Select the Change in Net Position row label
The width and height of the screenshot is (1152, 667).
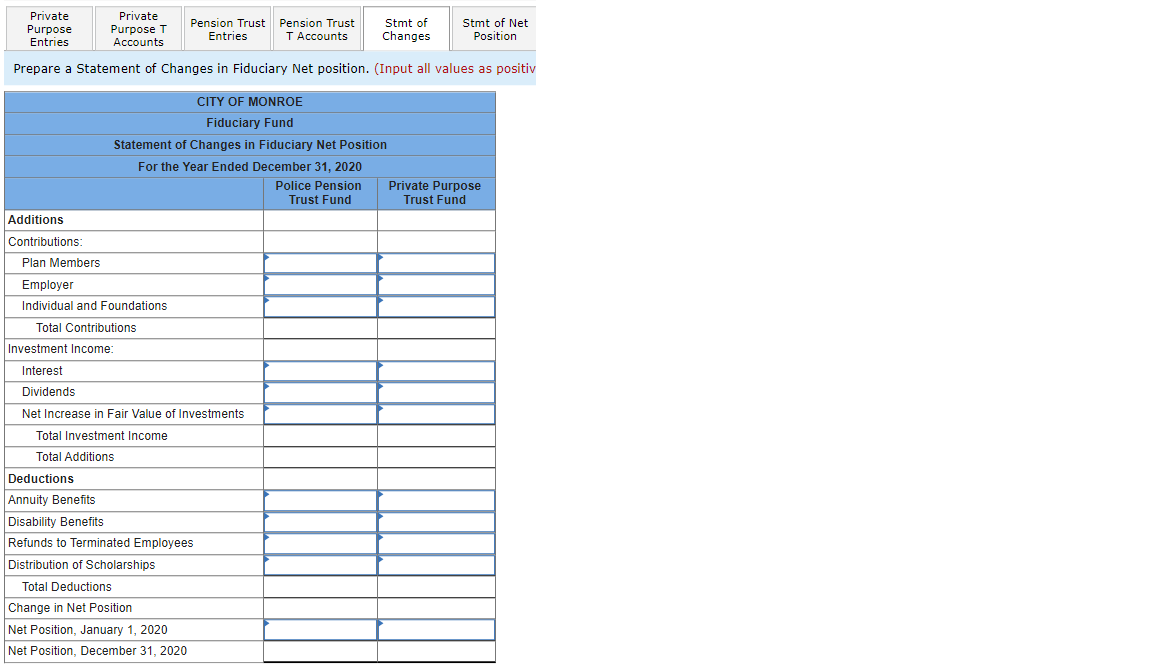pos(70,607)
